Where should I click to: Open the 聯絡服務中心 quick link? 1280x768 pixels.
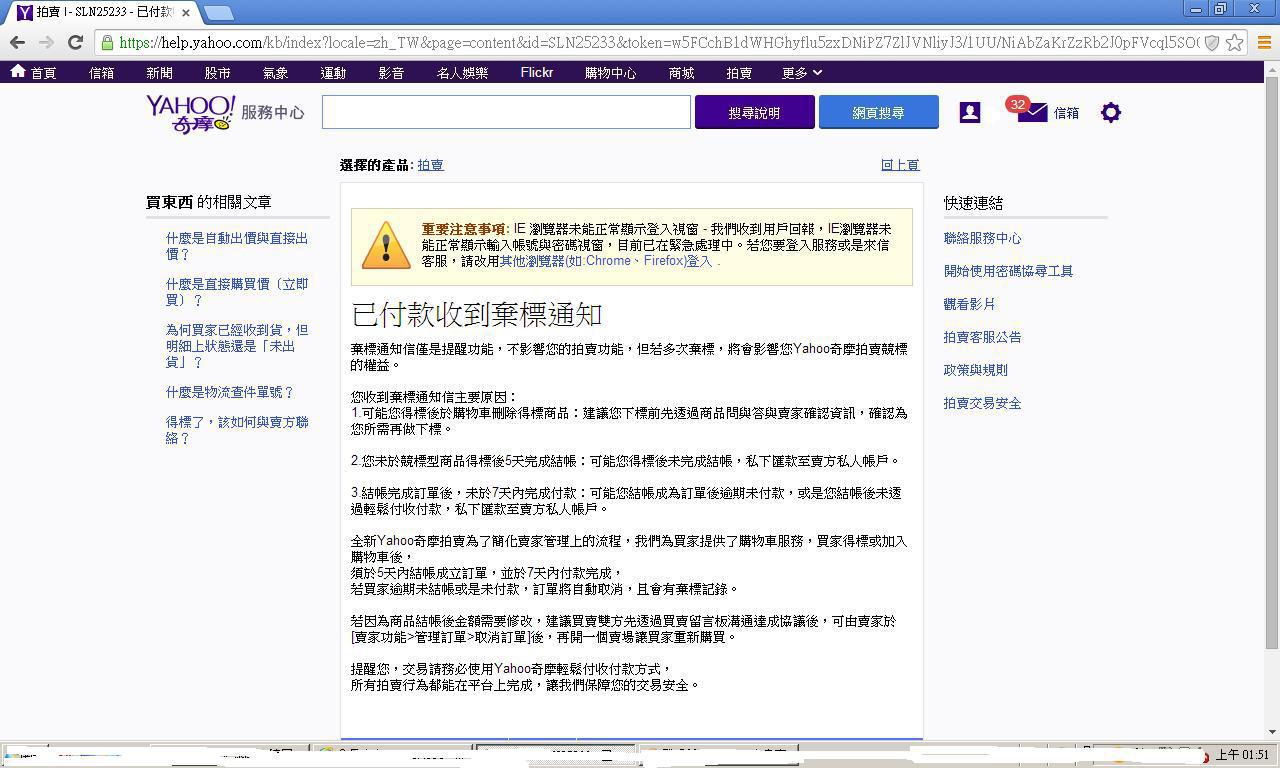[982, 239]
